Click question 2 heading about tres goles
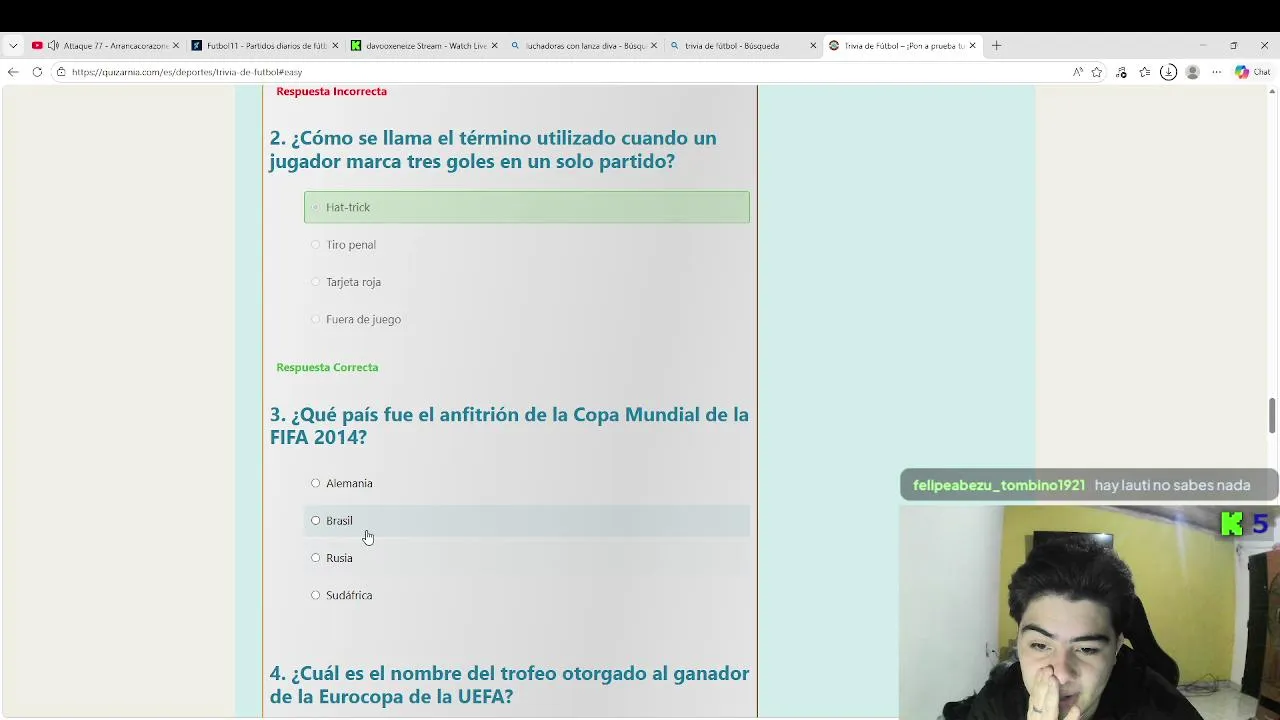This screenshot has height=720, width=1280. (x=492, y=149)
